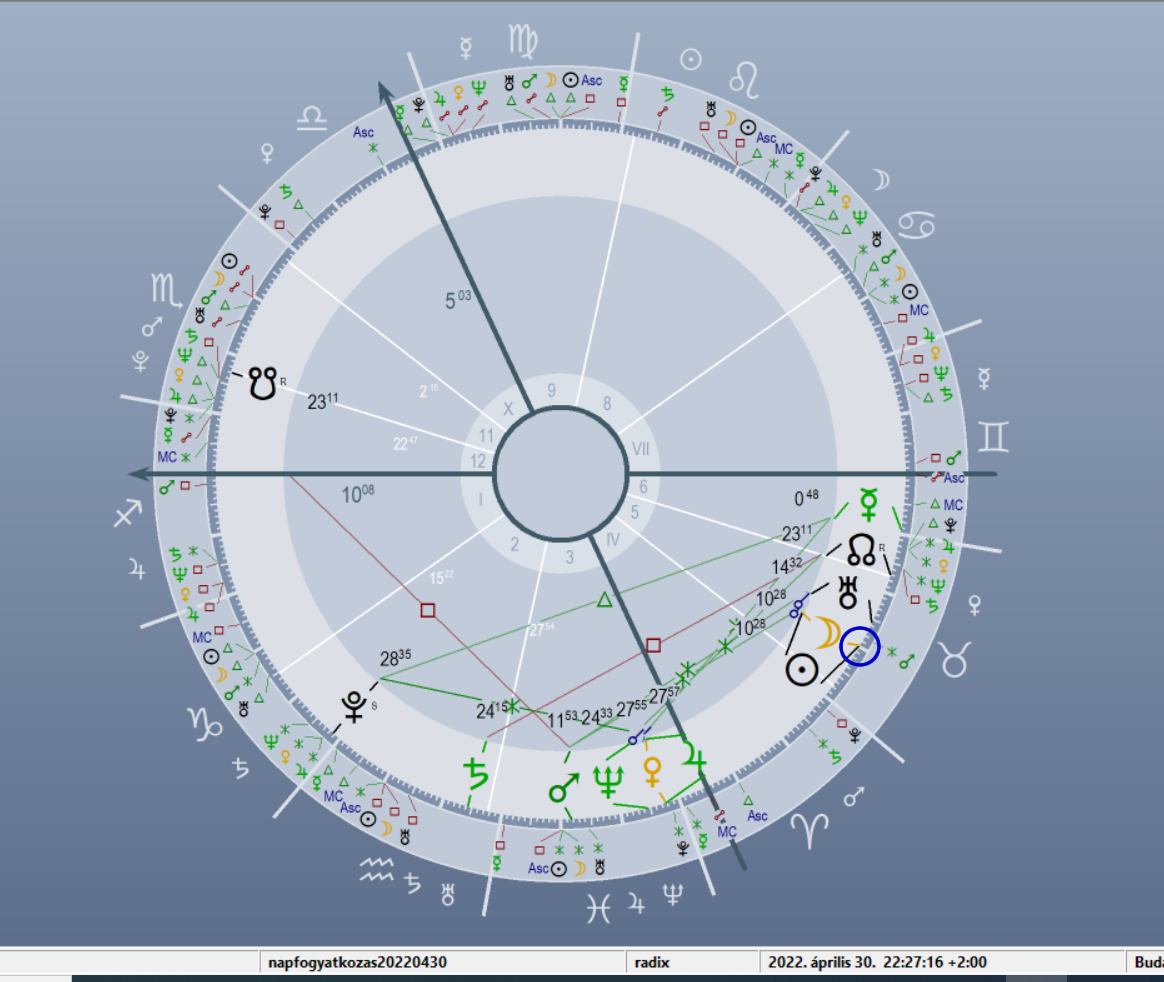1164x982 pixels.
Task: Click the Sun glyph in the chart
Action: [803, 669]
